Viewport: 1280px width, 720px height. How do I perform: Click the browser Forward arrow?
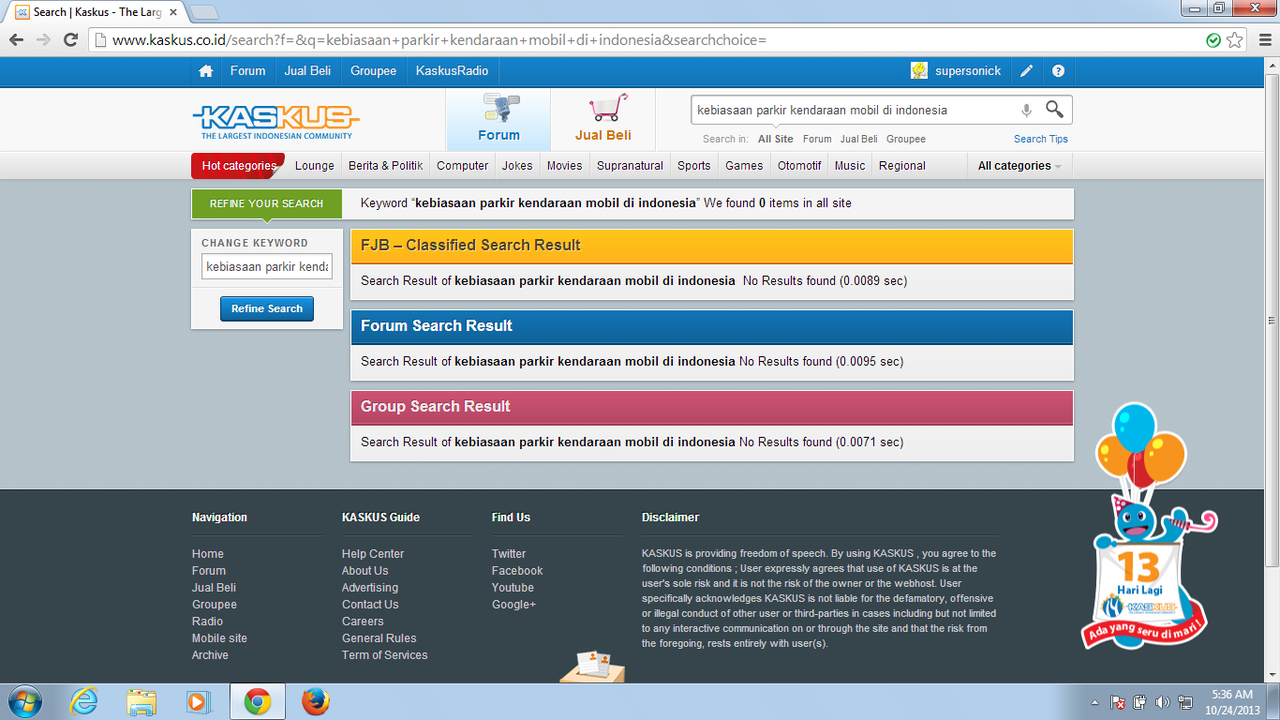coord(43,40)
